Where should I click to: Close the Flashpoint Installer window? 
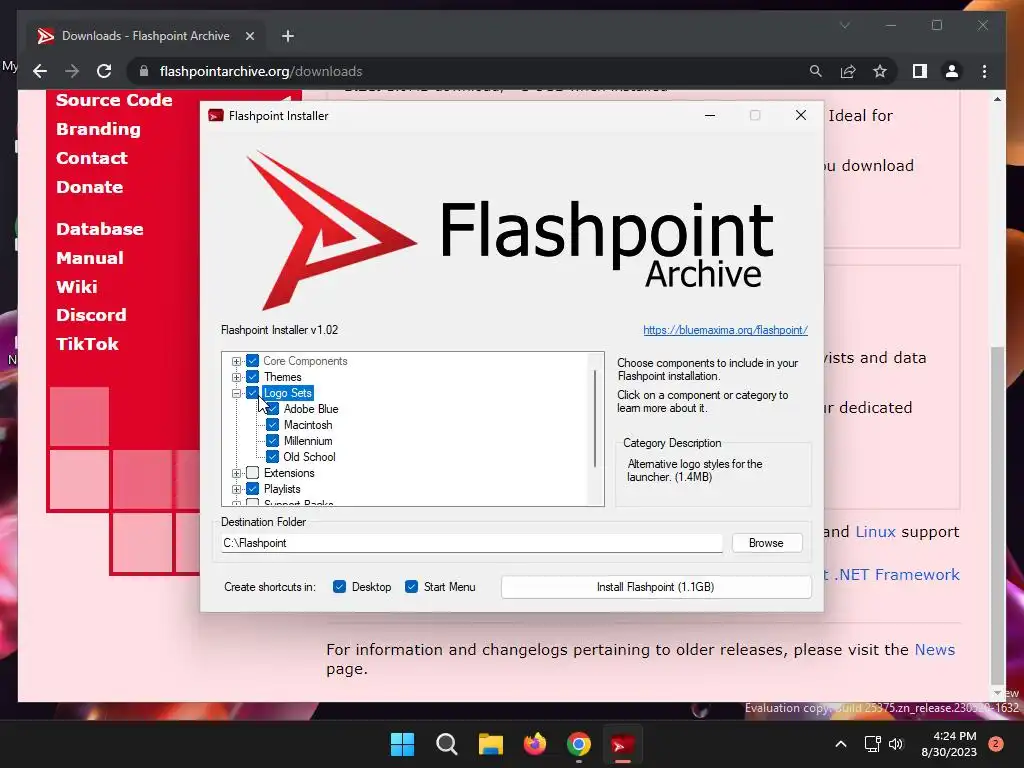(801, 115)
